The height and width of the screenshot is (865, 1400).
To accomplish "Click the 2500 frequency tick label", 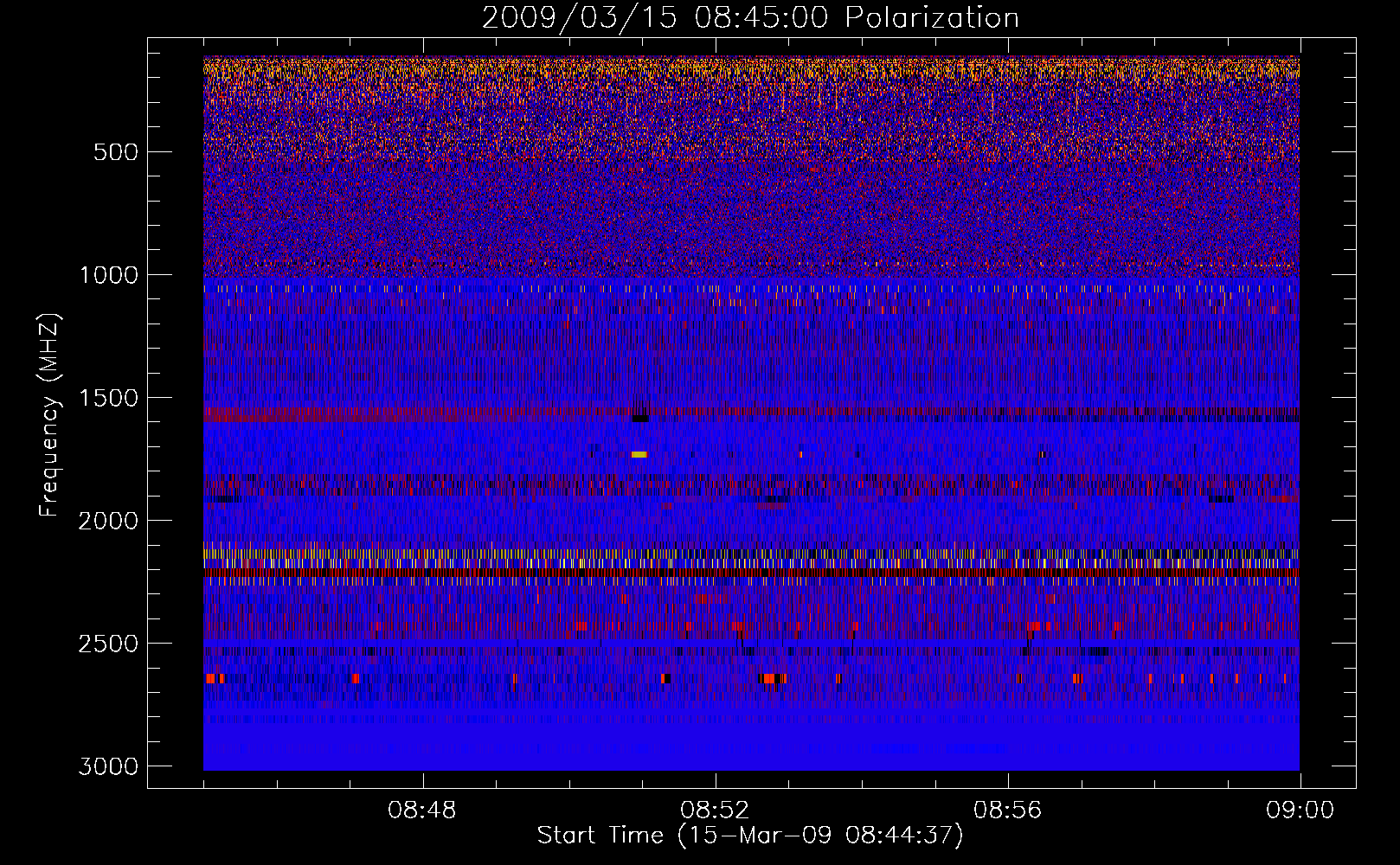I will [x=108, y=644].
